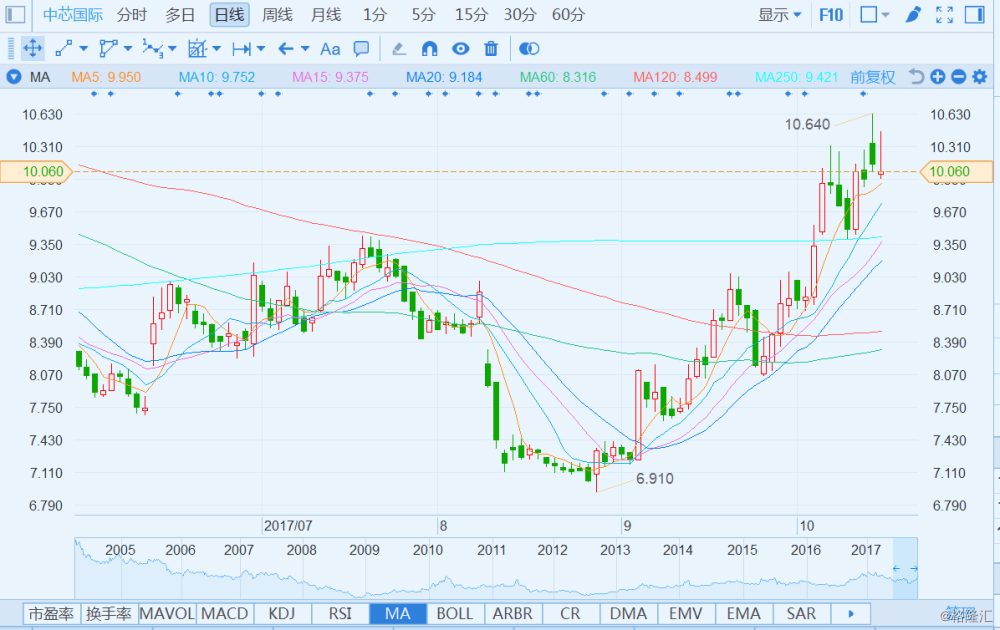The width and height of the screenshot is (1000, 630).
Task: Click the timeline range slider handle
Action: [x=904, y=568]
